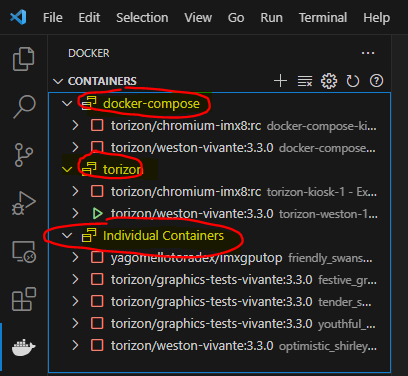Screen dimensions: 408x376
Task: Click stopped icon of optimistic_shirley container
Action: pos(97,345)
